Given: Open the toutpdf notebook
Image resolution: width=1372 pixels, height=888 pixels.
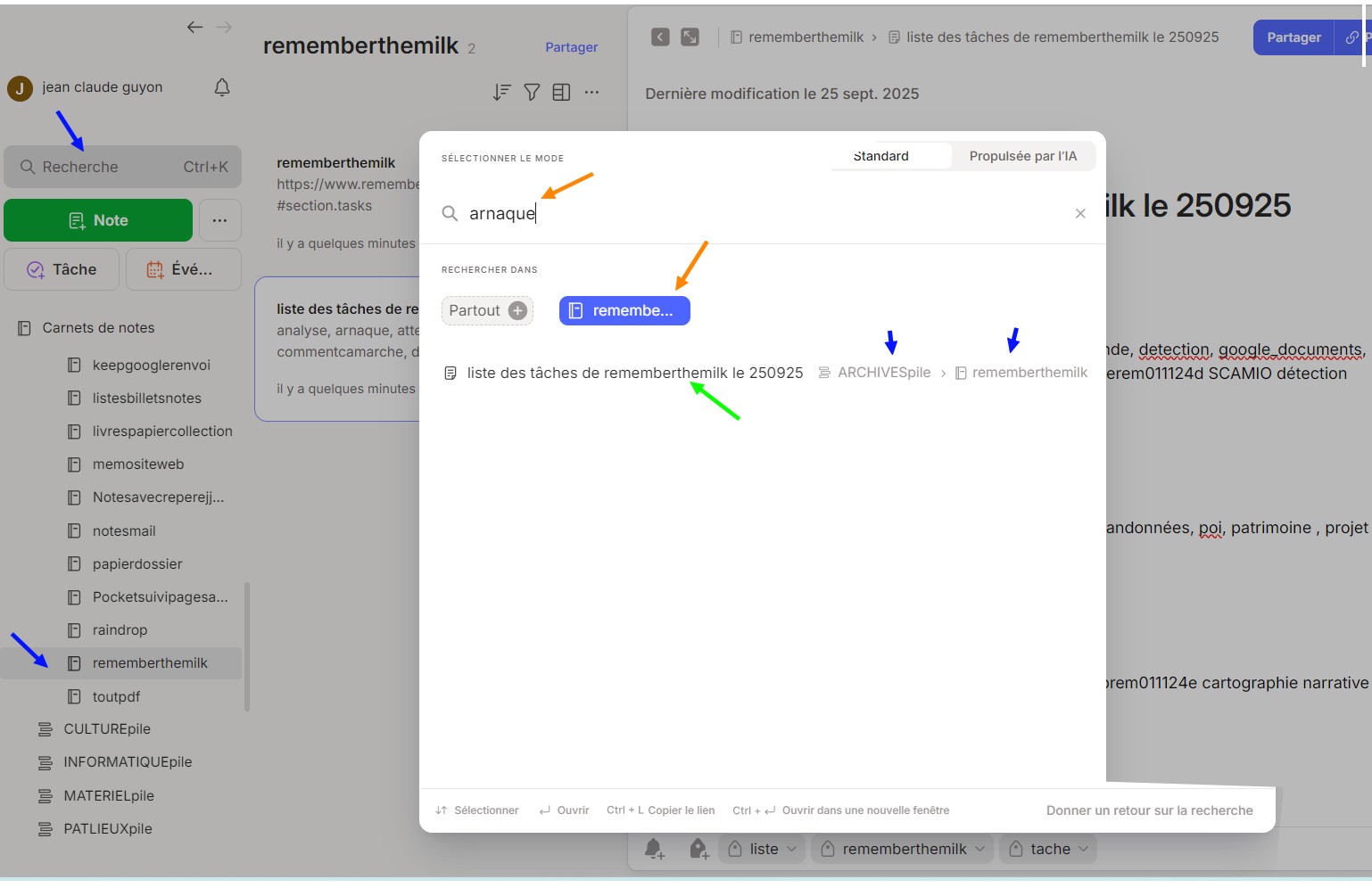Looking at the screenshot, I should click(116, 697).
